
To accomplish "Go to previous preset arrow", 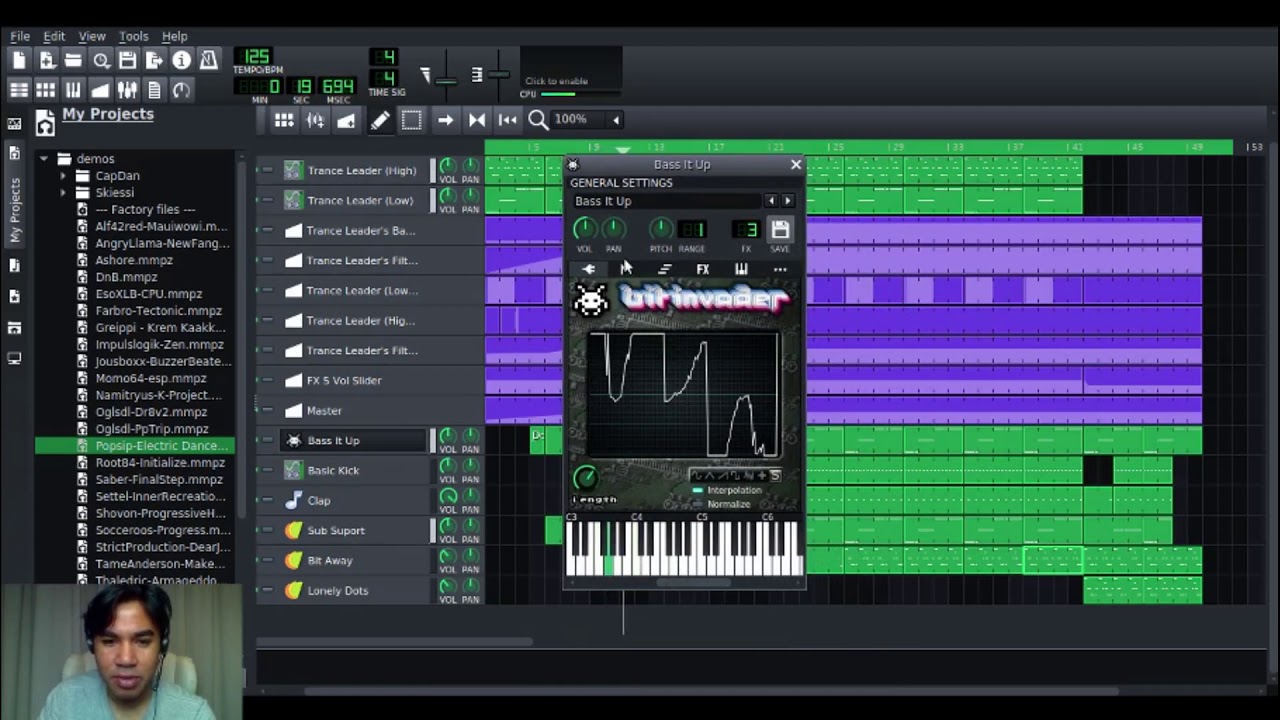I will tap(771, 201).
